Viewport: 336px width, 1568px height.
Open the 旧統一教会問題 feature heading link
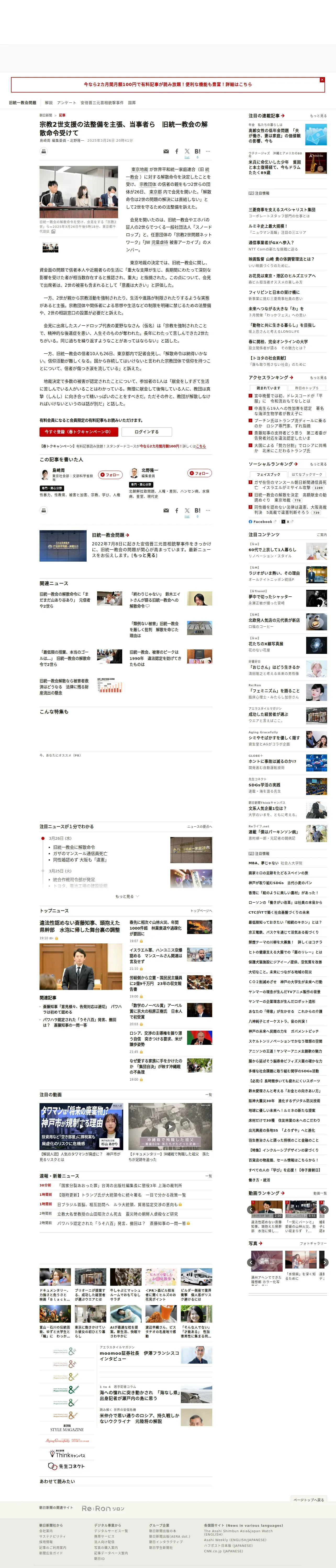pos(110,535)
